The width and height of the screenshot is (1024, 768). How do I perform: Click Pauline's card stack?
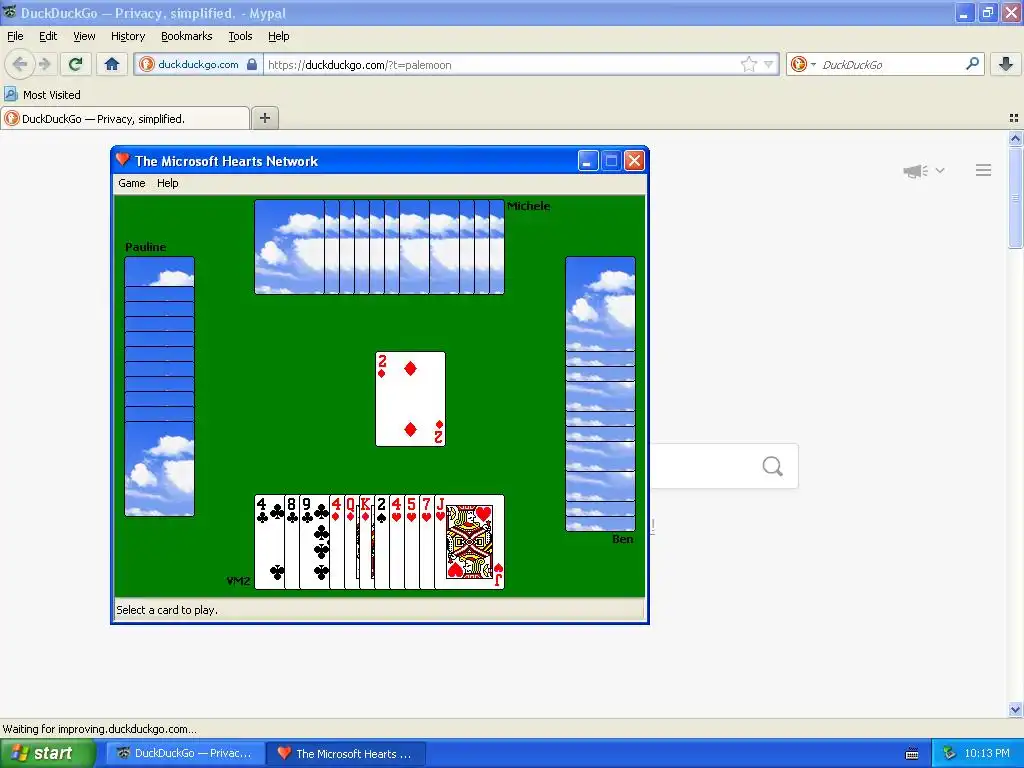coord(159,387)
